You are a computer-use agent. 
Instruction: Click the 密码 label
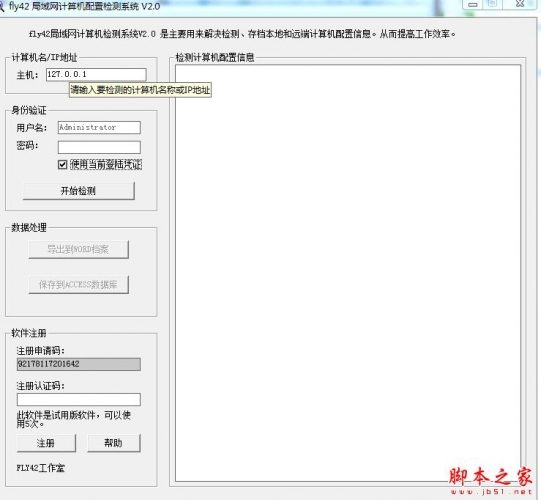click(x=27, y=146)
